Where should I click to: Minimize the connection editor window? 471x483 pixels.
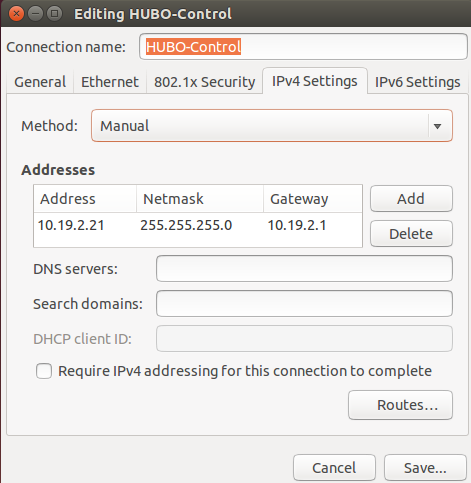tap(35, 14)
